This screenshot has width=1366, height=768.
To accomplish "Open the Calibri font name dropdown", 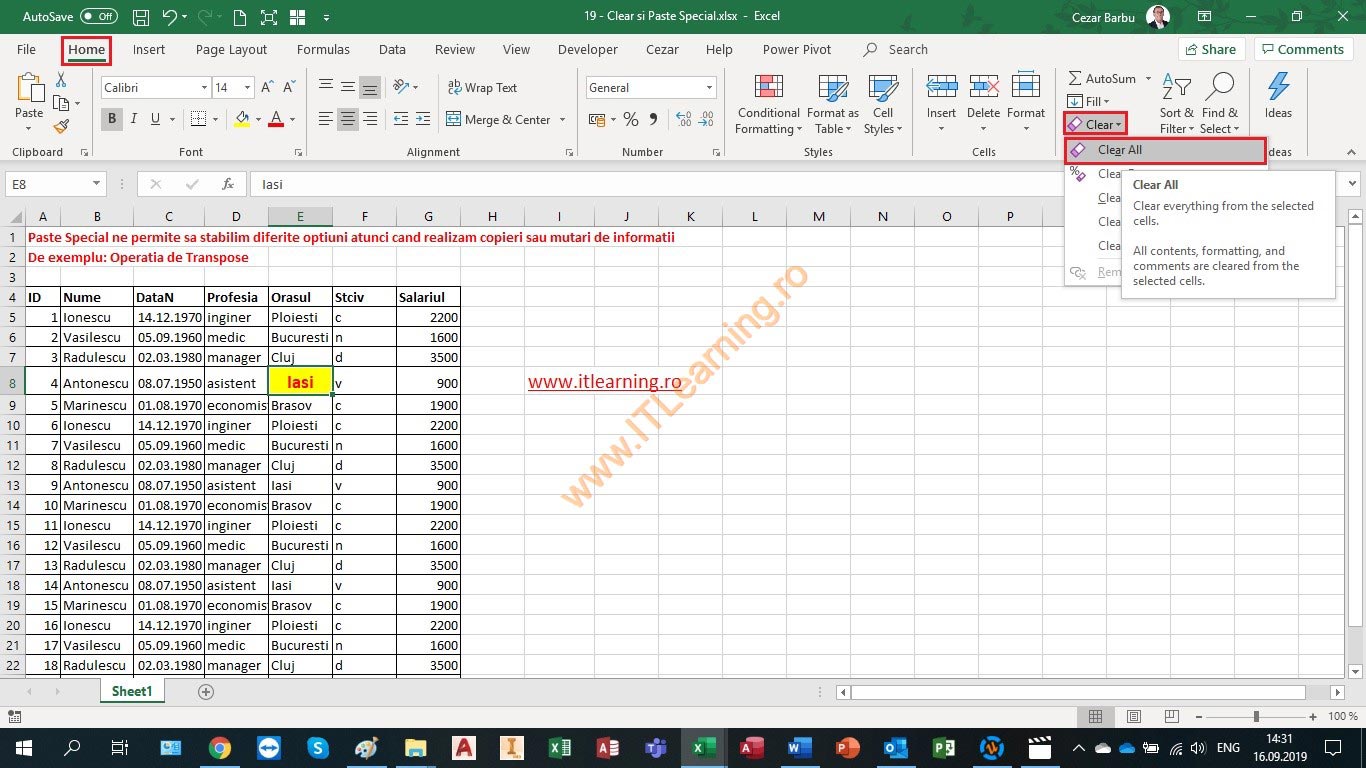I will coord(204,88).
